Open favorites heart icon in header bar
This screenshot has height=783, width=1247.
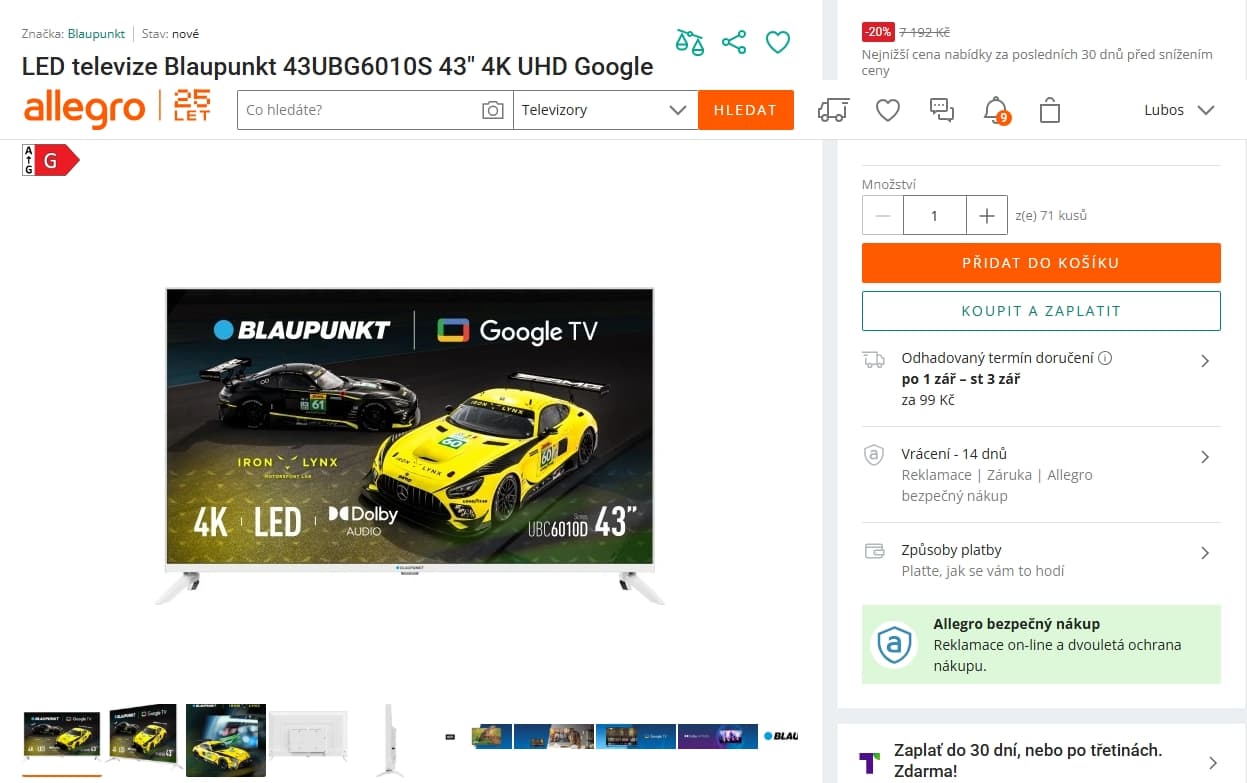click(x=888, y=110)
